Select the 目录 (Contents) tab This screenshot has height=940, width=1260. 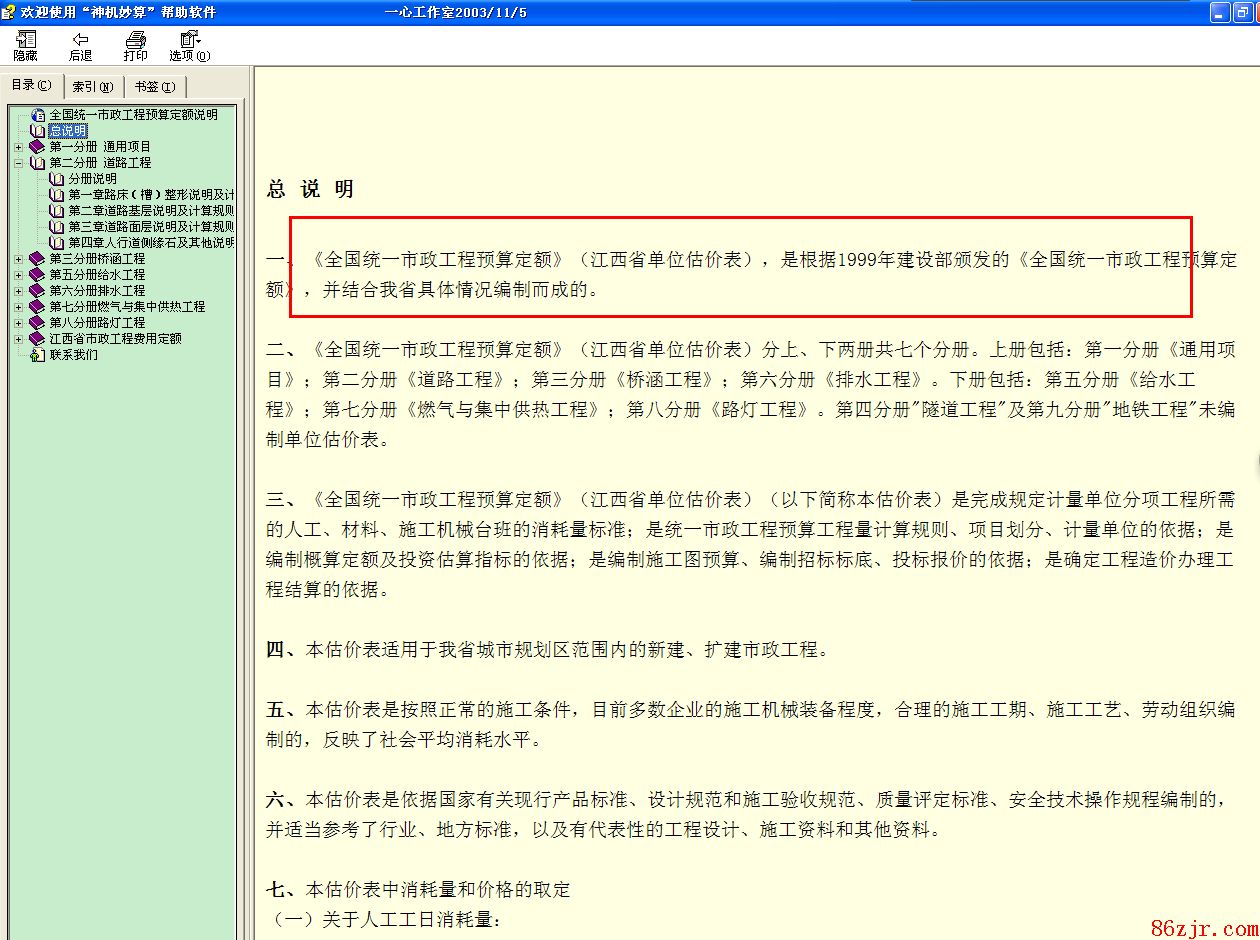[31, 85]
